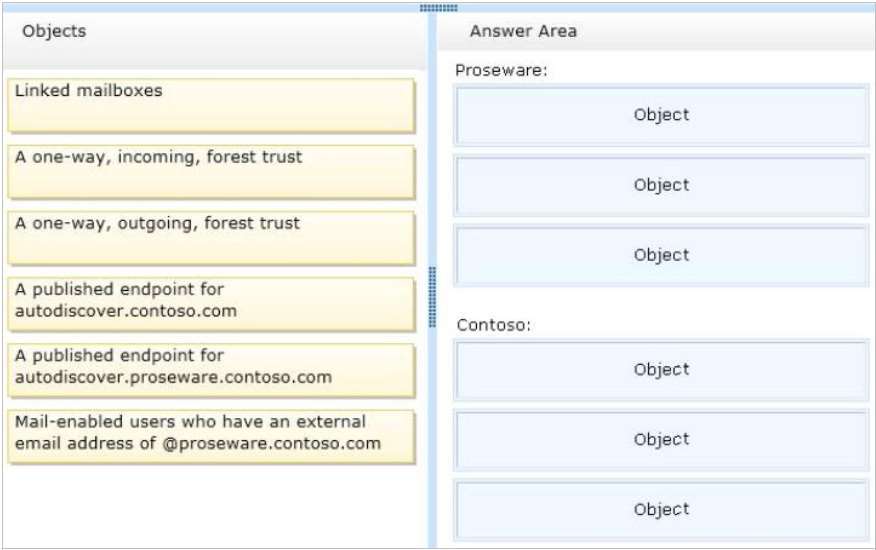Click the second Object slot under Proseware
This screenshot has width=876, height=550.
coord(661,186)
